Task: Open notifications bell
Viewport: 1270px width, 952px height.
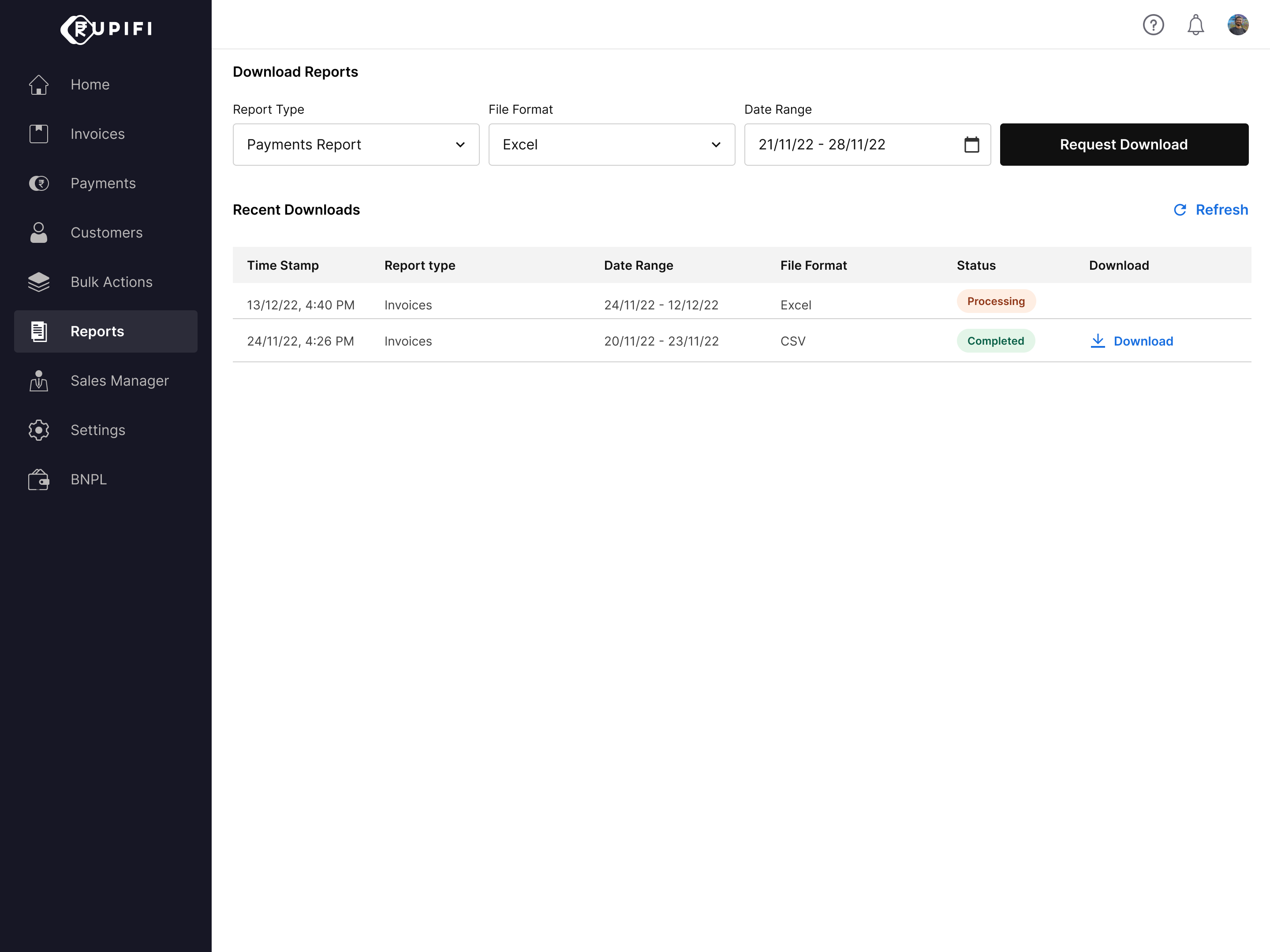Action: pyautogui.click(x=1195, y=25)
